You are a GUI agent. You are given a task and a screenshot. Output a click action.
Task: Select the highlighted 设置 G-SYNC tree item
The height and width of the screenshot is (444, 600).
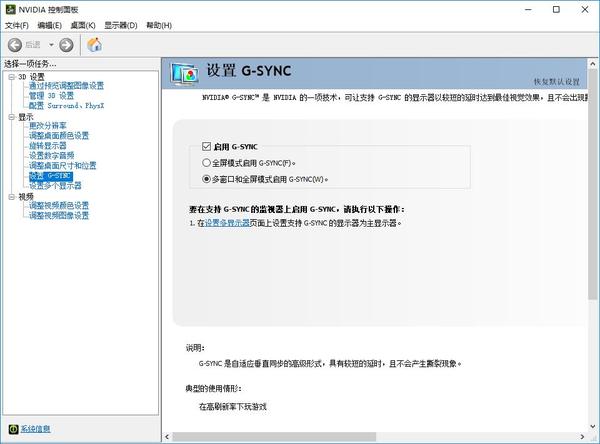(x=51, y=176)
